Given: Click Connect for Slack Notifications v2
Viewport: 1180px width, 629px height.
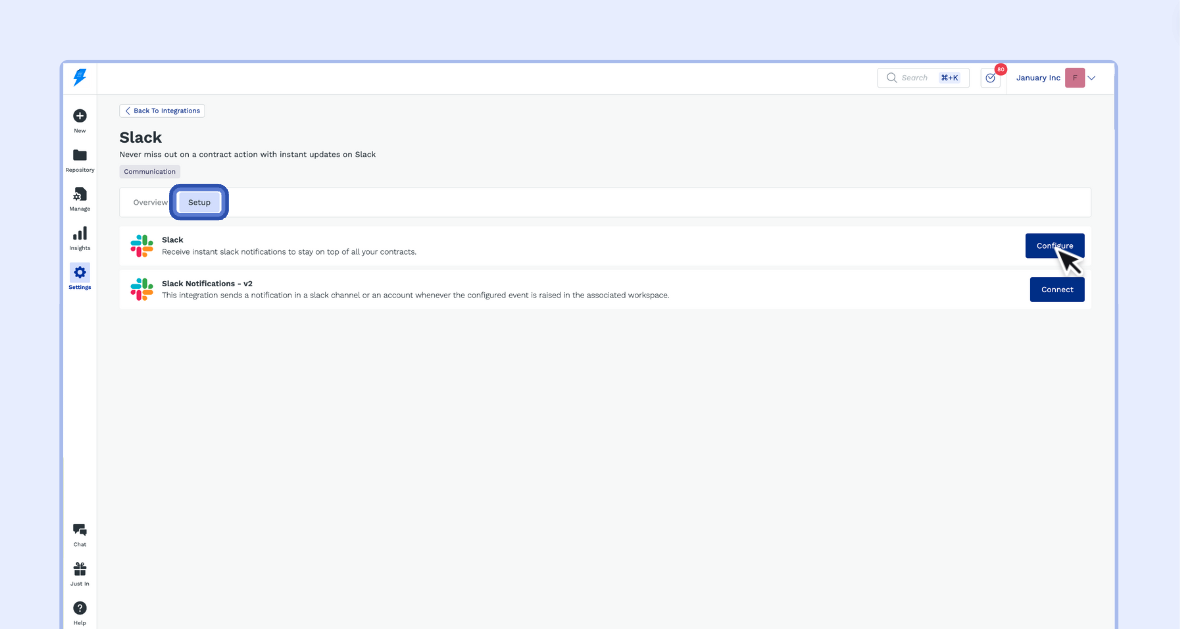Looking at the screenshot, I should (1057, 290).
